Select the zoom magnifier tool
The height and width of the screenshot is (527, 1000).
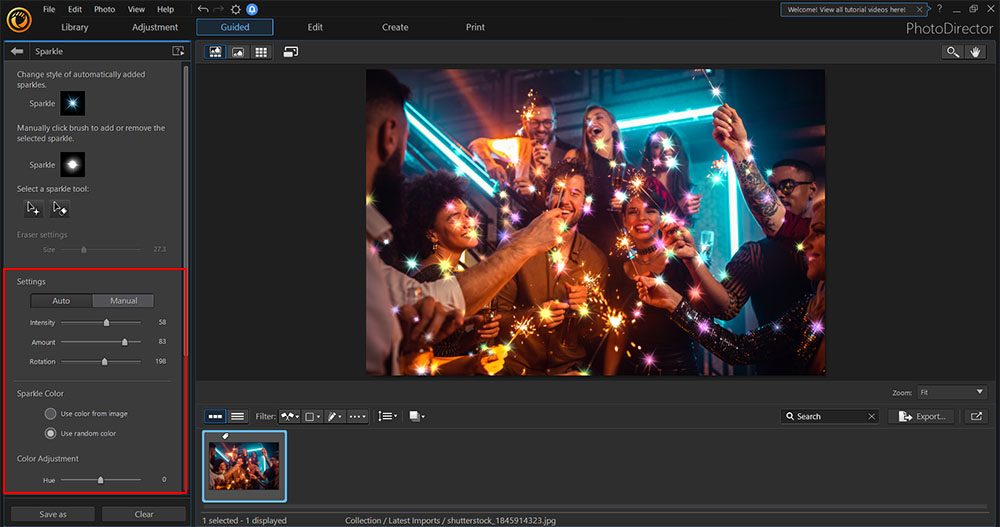coord(952,52)
